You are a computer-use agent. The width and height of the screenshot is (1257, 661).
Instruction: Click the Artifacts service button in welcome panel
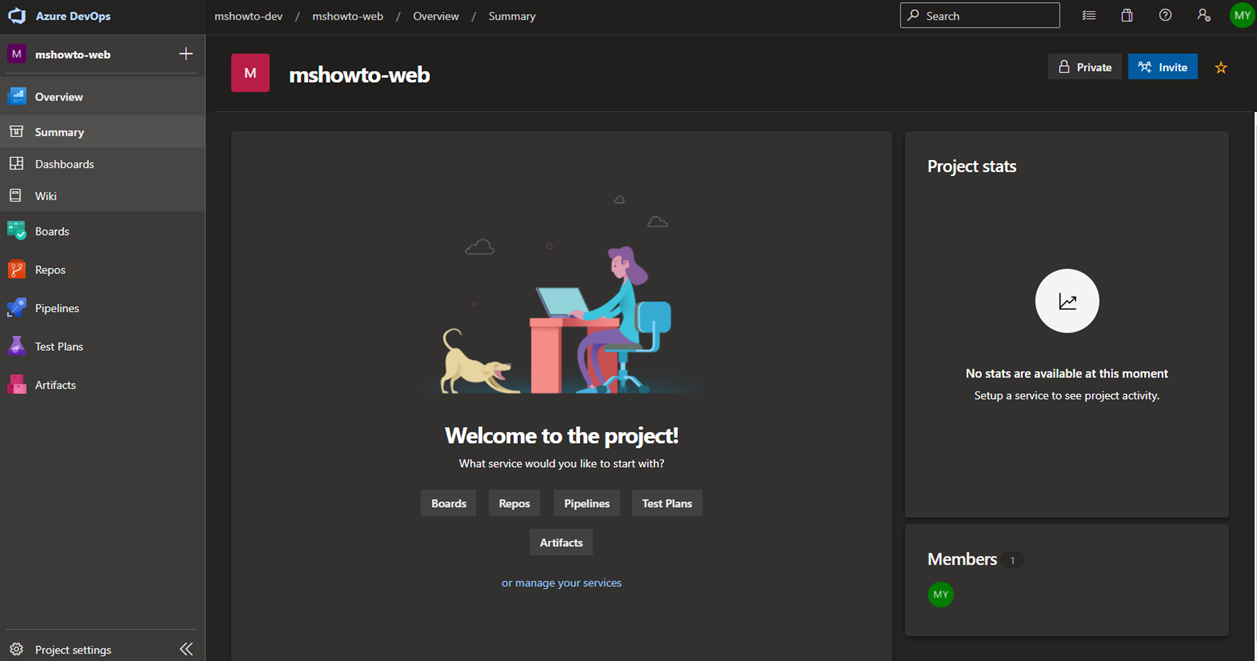(561, 542)
